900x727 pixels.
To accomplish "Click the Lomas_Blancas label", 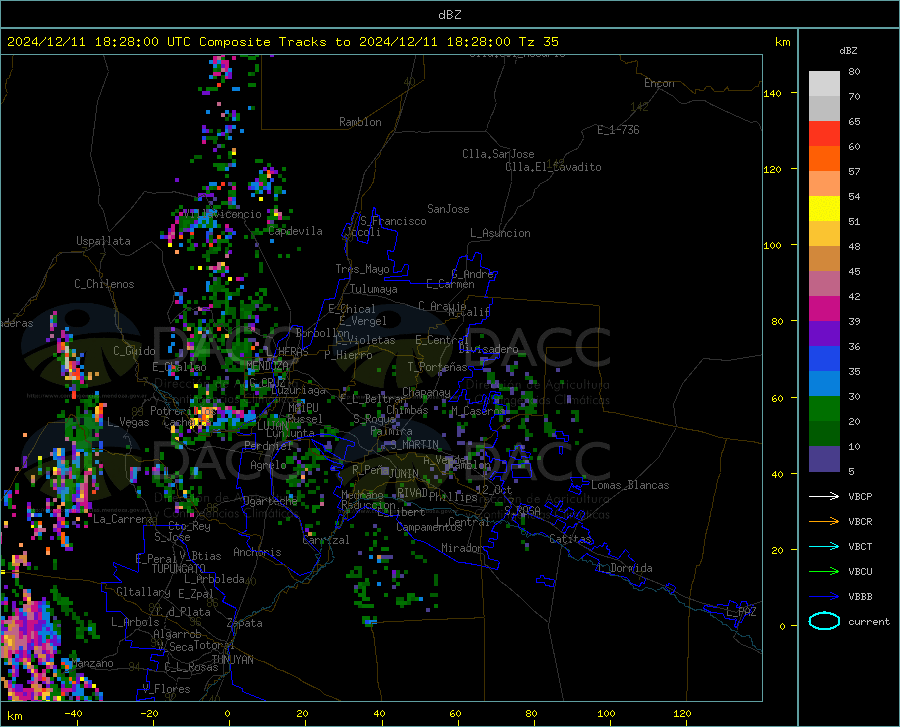I will (x=630, y=485).
